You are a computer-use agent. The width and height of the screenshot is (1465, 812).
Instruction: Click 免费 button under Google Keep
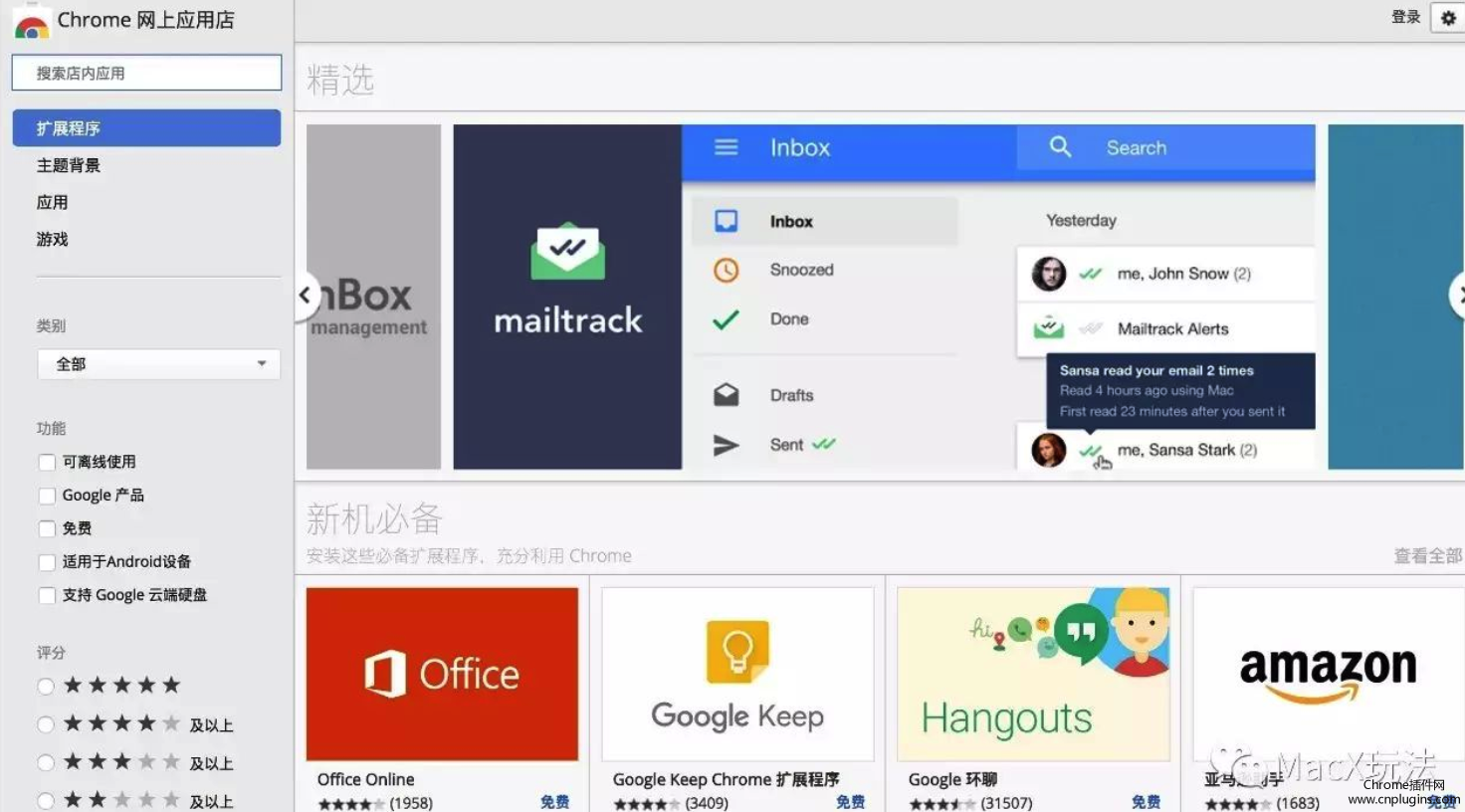point(850,802)
